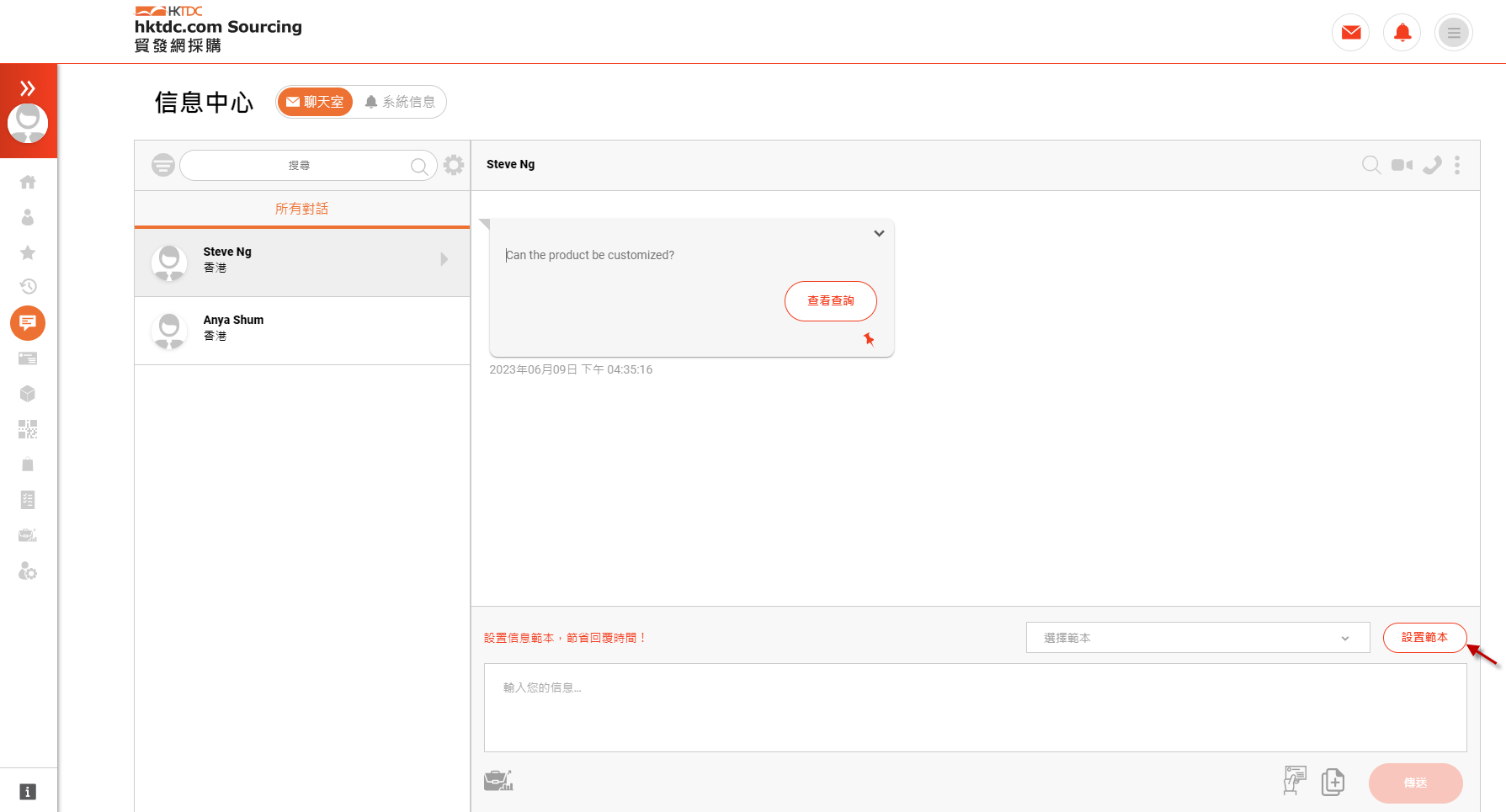
Task: Open the Anya Shum conversation
Action: click(x=302, y=331)
